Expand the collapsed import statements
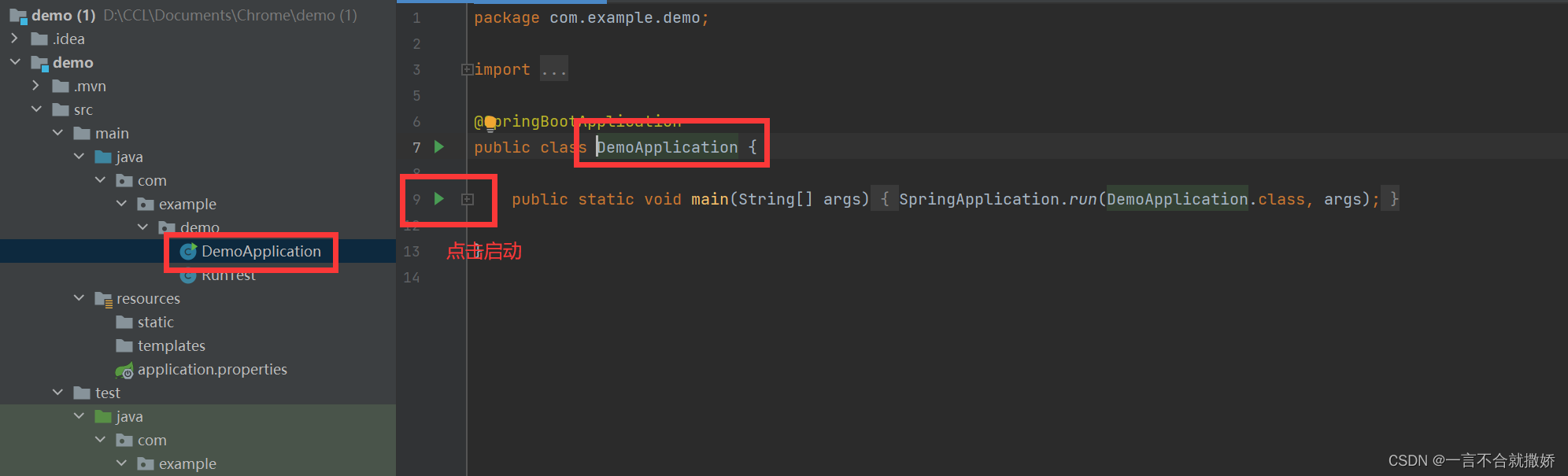 click(467, 69)
